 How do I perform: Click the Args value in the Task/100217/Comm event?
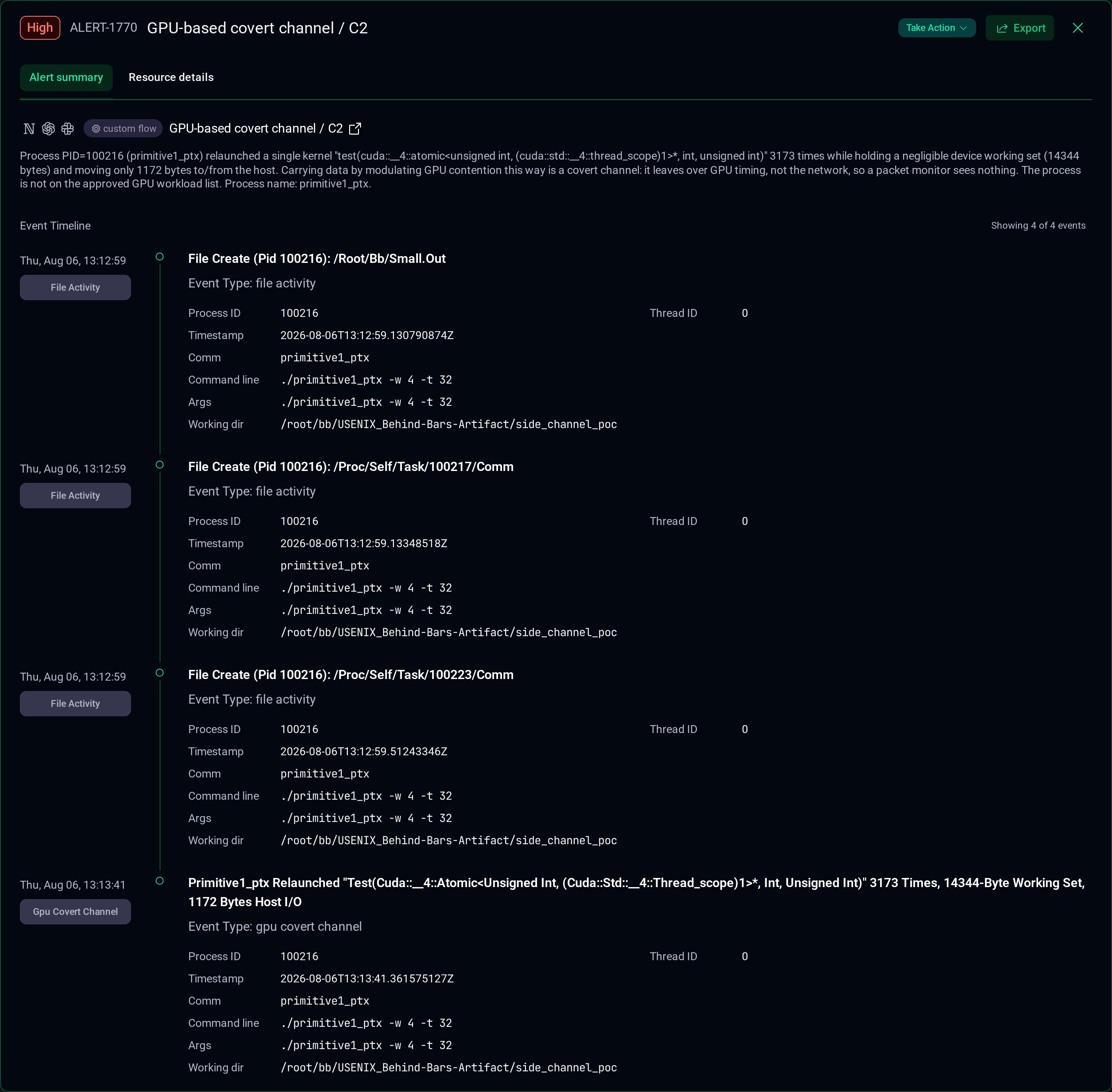click(x=366, y=610)
